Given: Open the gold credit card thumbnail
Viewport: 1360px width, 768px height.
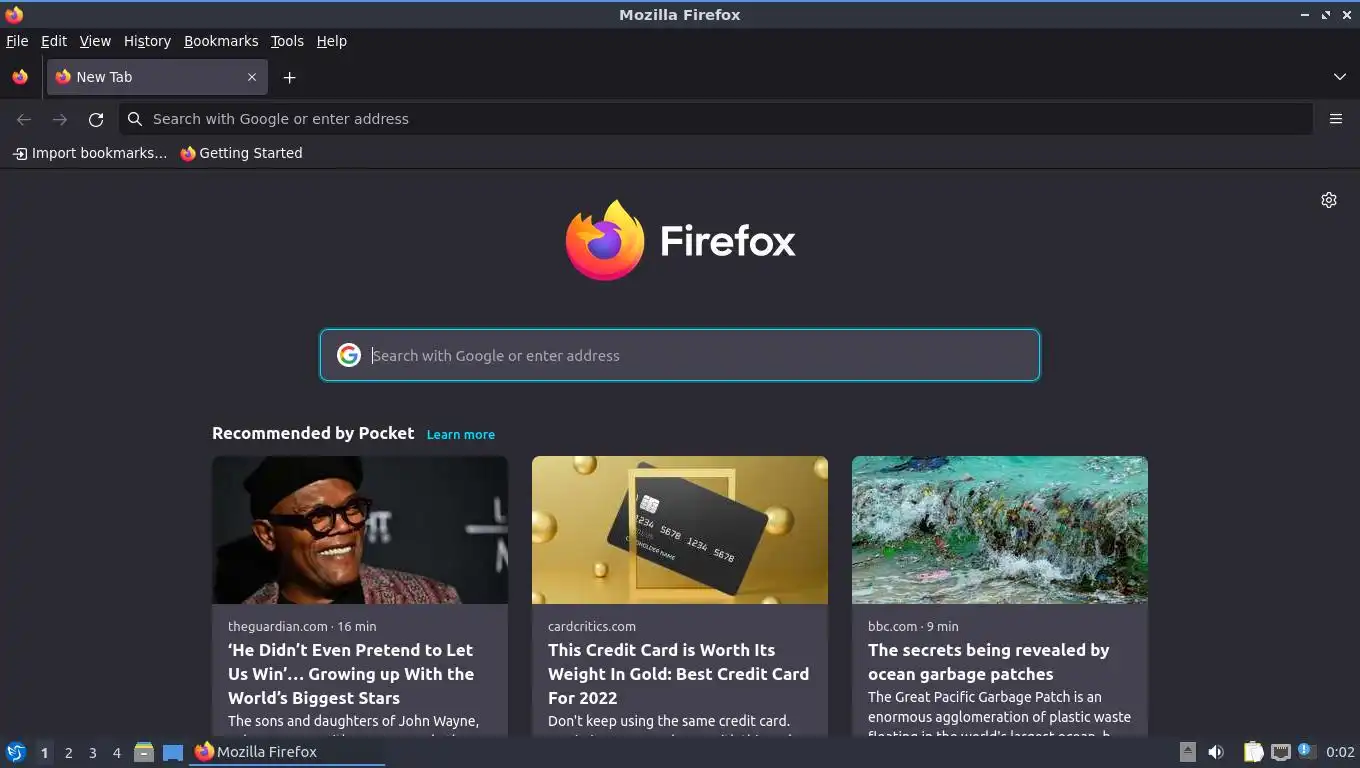Looking at the screenshot, I should (x=680, y=530).
